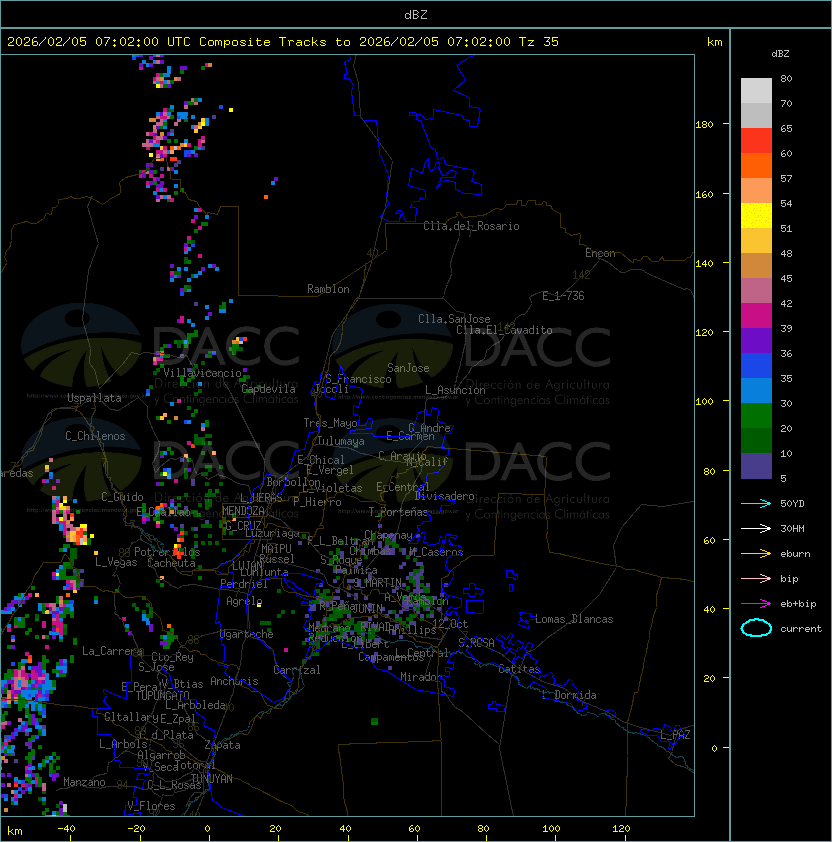Image resolution: width=832 pixels, height=842 pixels.
Task: Click the Carrizal label
Action: point(297,670)
